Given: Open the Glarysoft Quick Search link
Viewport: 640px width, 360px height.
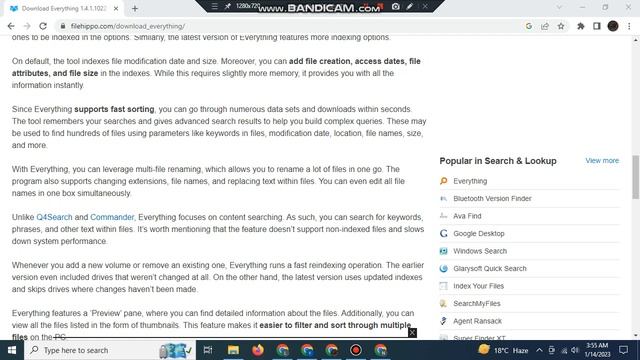Looking at the screenshot, I should (x=490, y=269).
